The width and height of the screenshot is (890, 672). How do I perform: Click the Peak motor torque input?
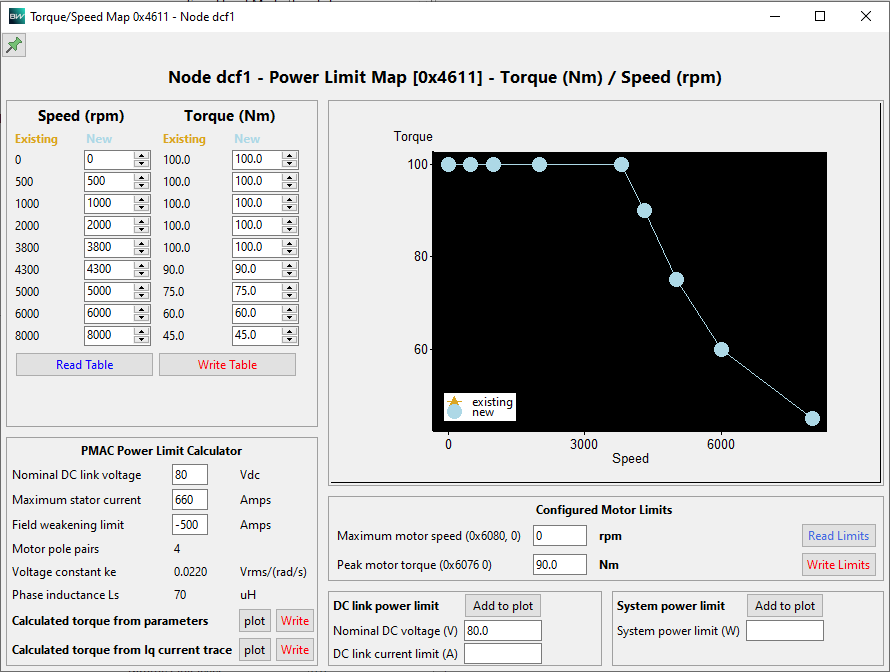pyautogui.click(x=560, y=565)
